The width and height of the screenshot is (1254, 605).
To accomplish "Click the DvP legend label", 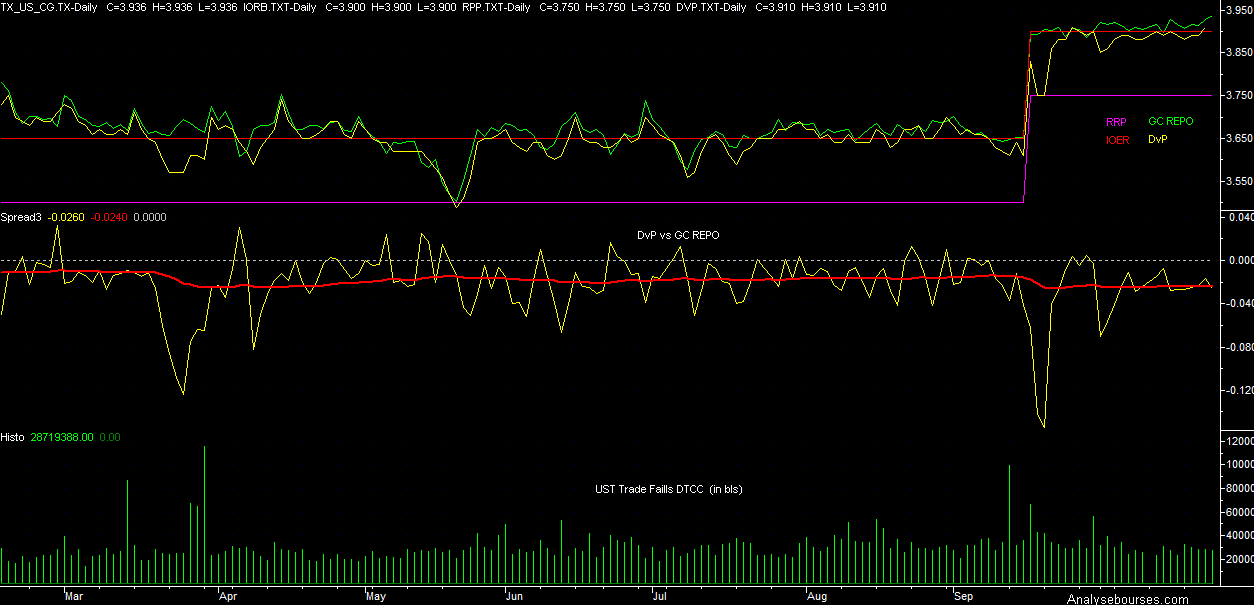I will [x=1157, y=140].
